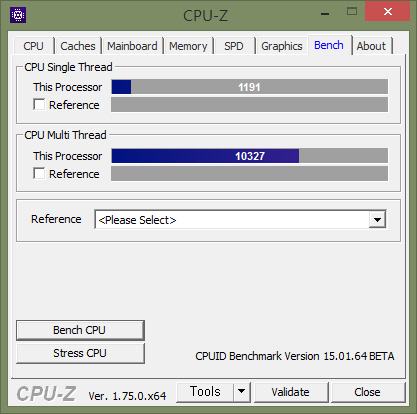Go to the Mainboard tab

tap(132, 46)
